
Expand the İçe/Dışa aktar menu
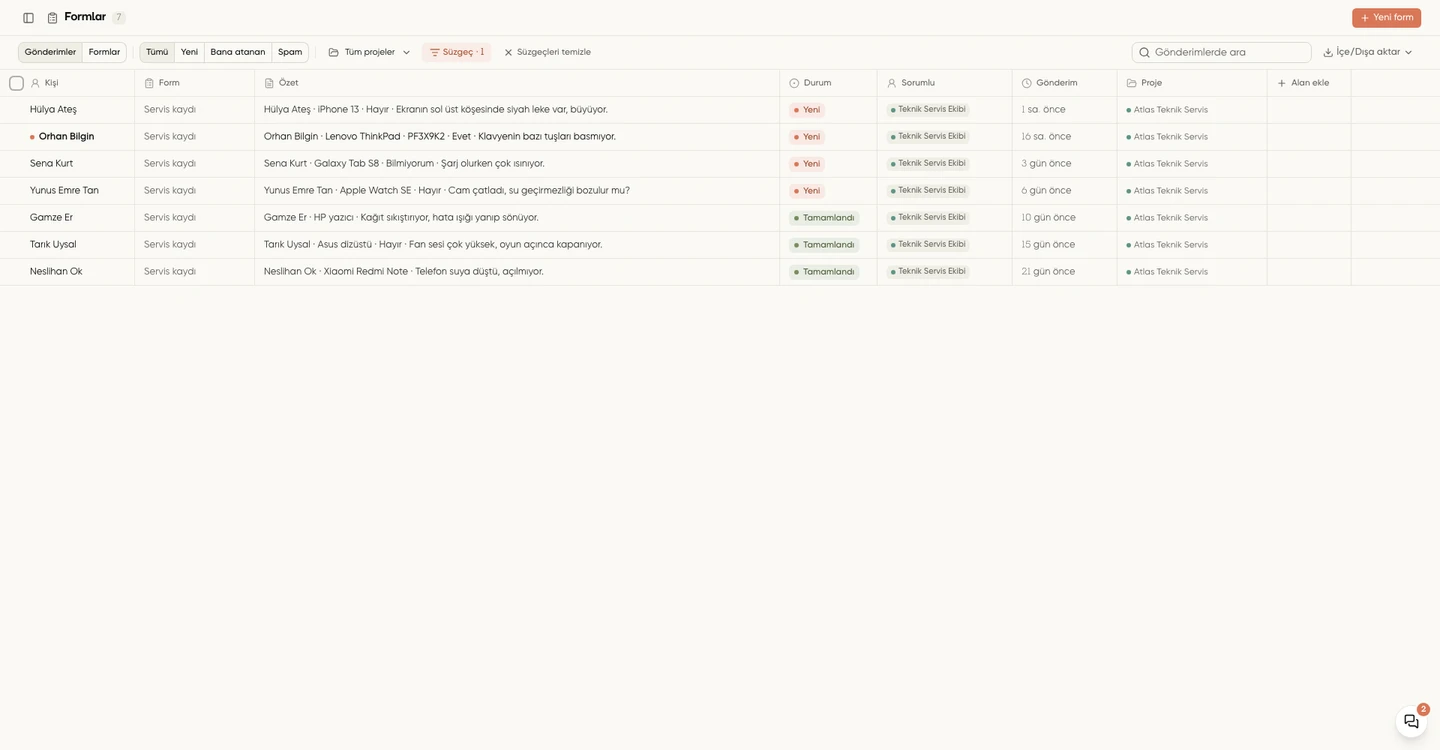click(x=1368, y=52)
